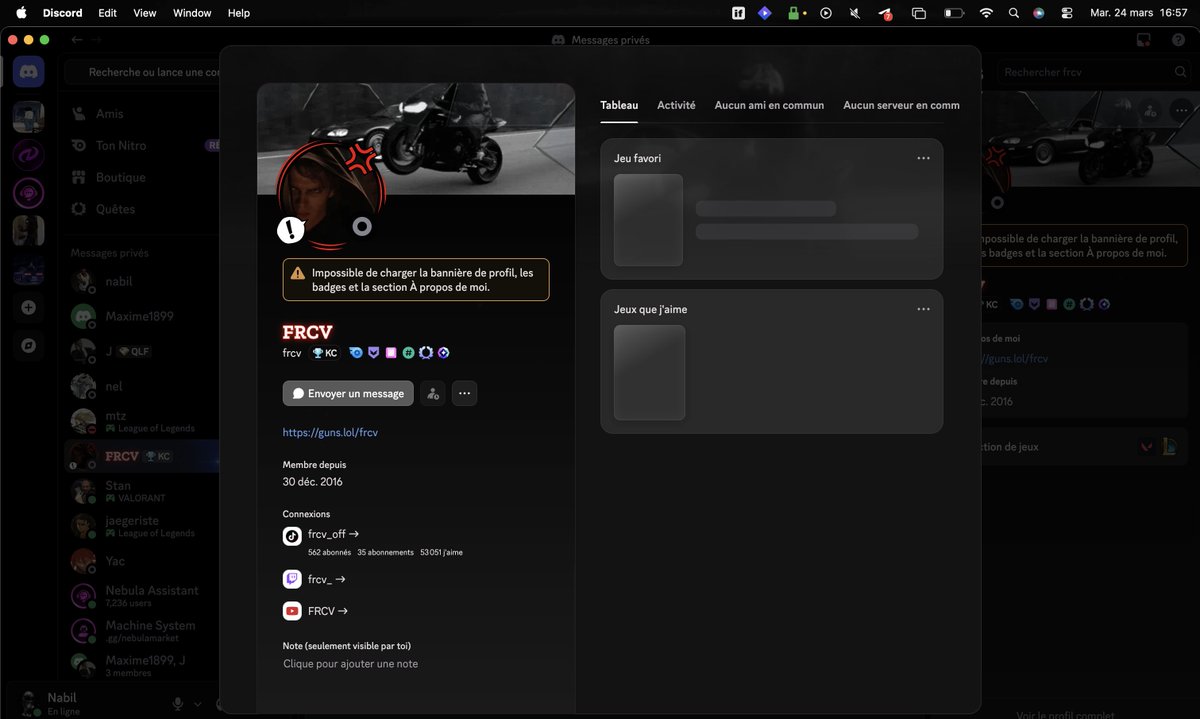The height and width of the screenshot is (719, 1200).
Task: Select the nabil direct message
Action: click(140, 282)
